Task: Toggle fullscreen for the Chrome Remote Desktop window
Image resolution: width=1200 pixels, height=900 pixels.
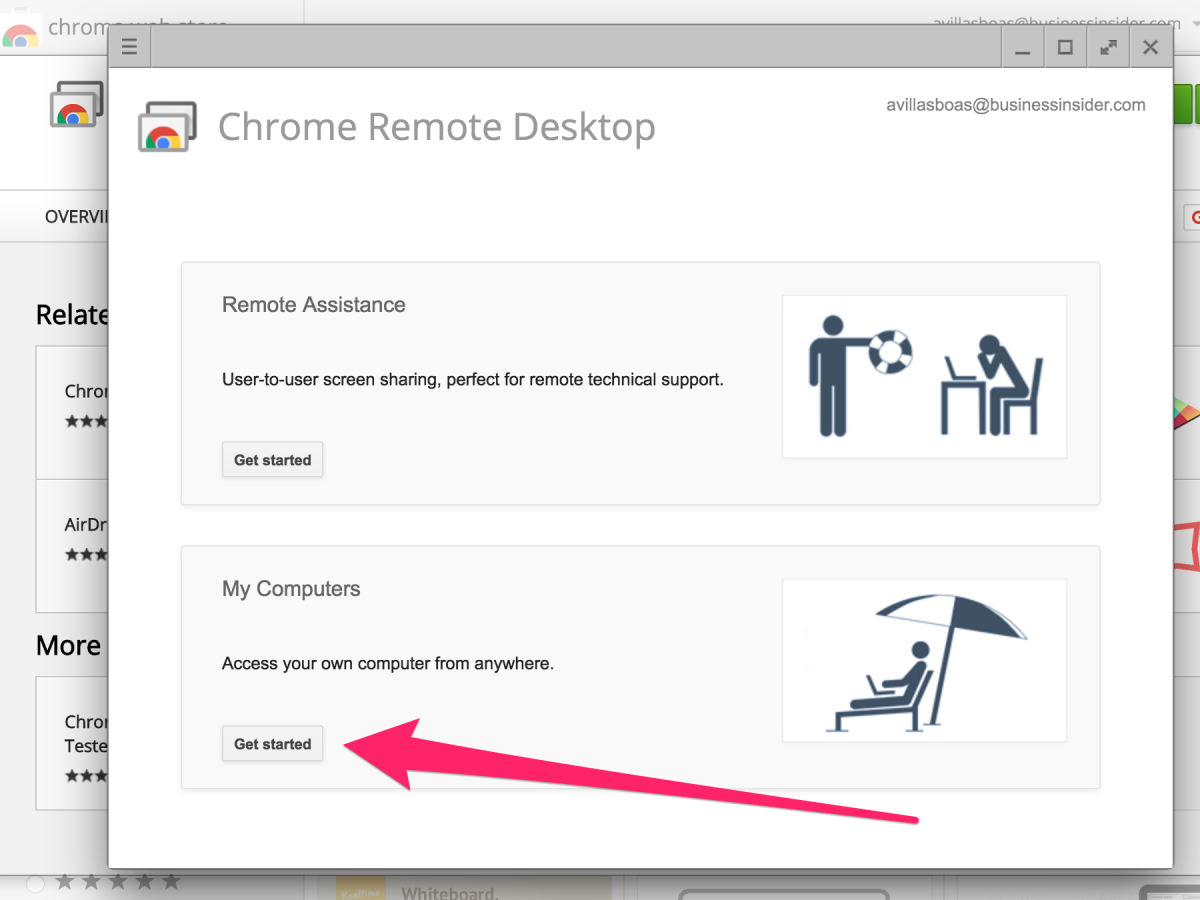Action: 1108,47
